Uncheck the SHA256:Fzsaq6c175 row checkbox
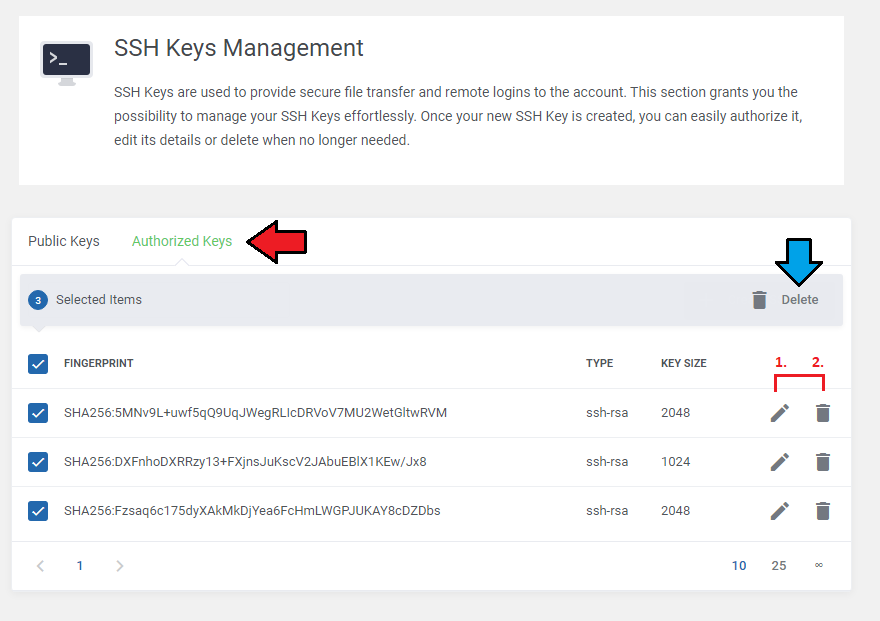 coord(38,511)
